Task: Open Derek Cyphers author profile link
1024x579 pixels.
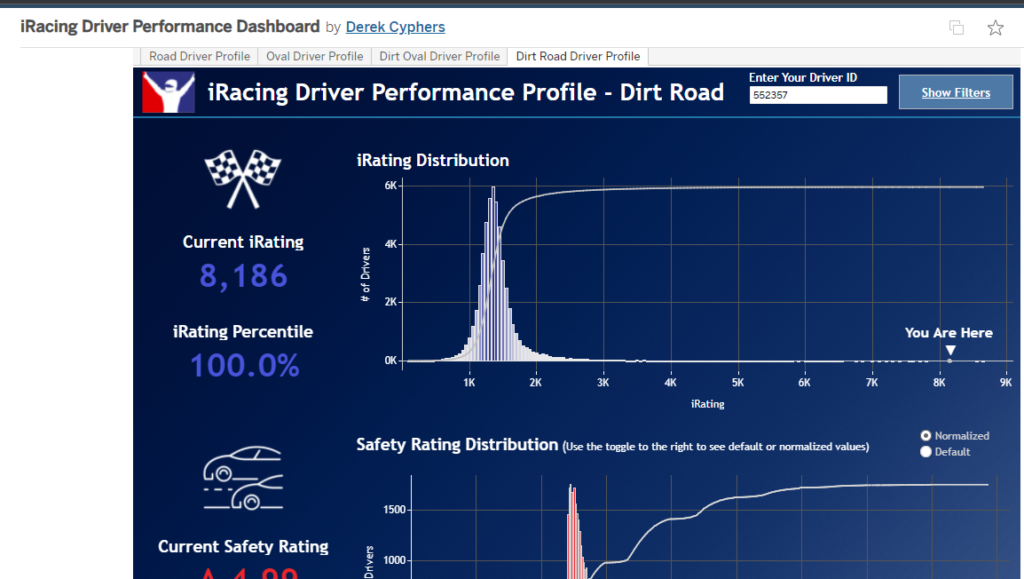Action: point(395,27)
